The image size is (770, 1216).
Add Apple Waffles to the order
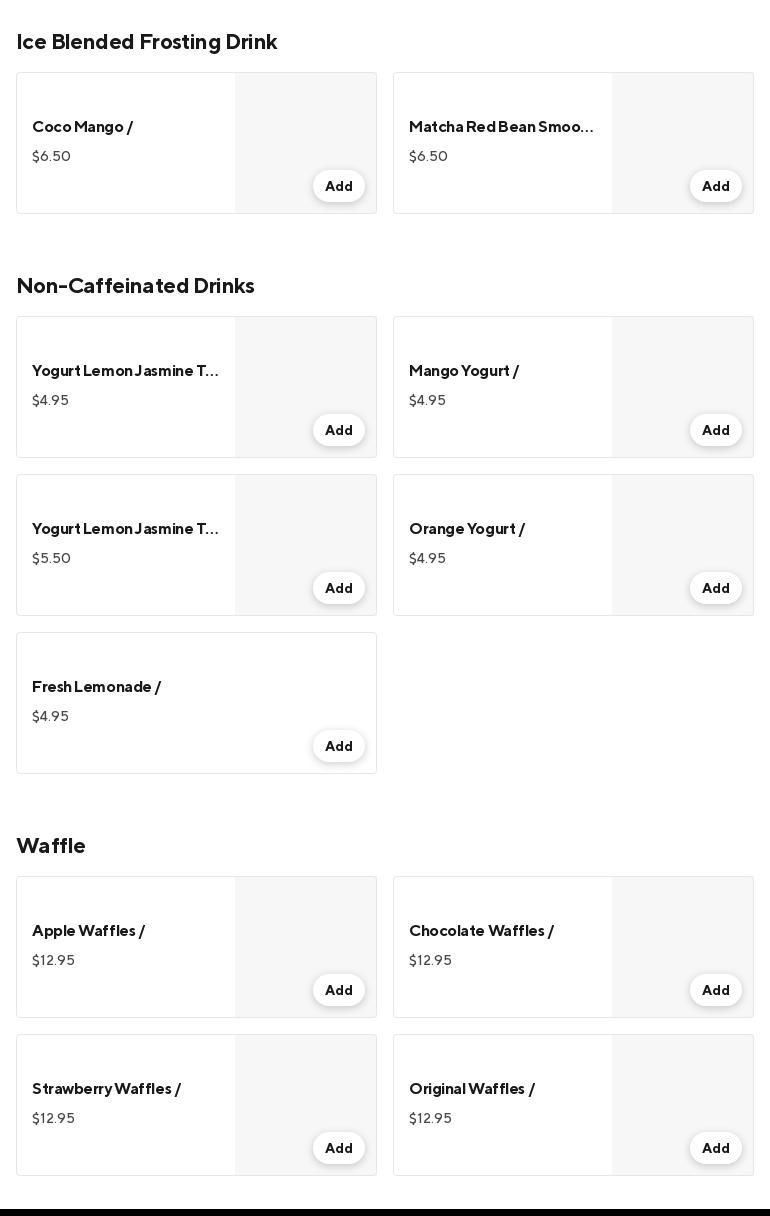point(338,991)
